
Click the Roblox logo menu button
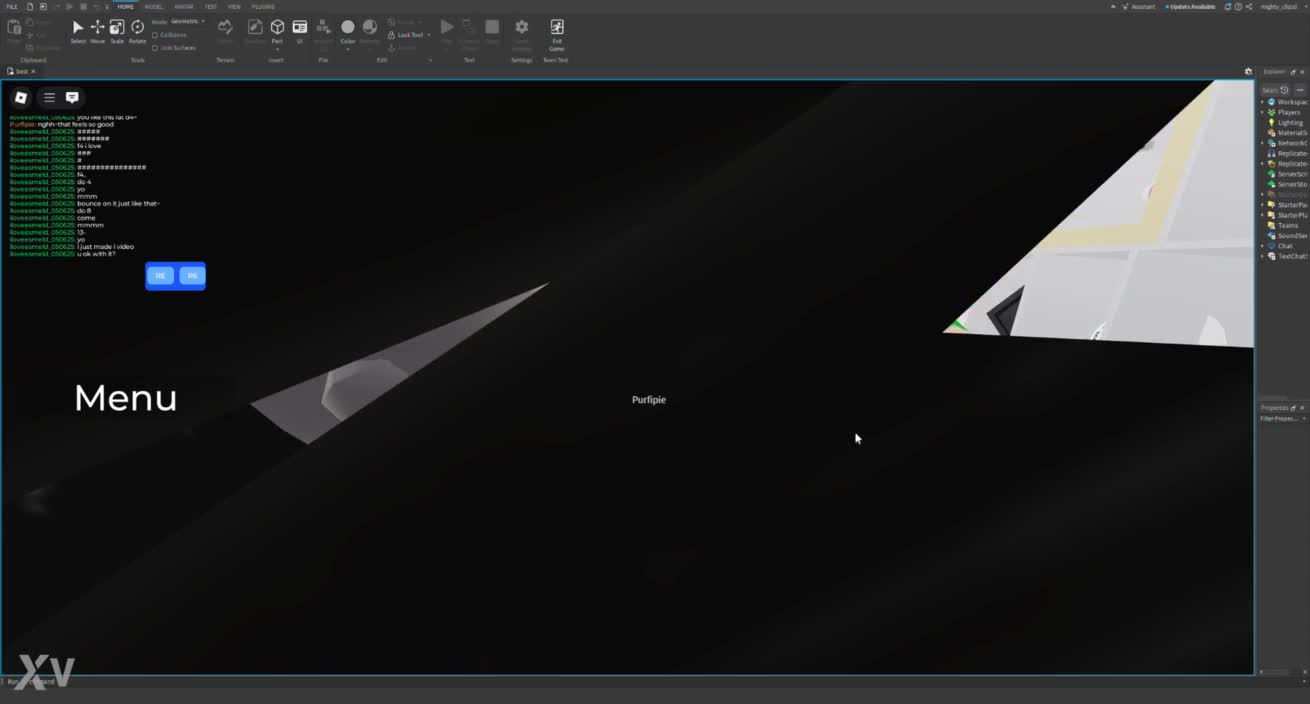(21, 97)
